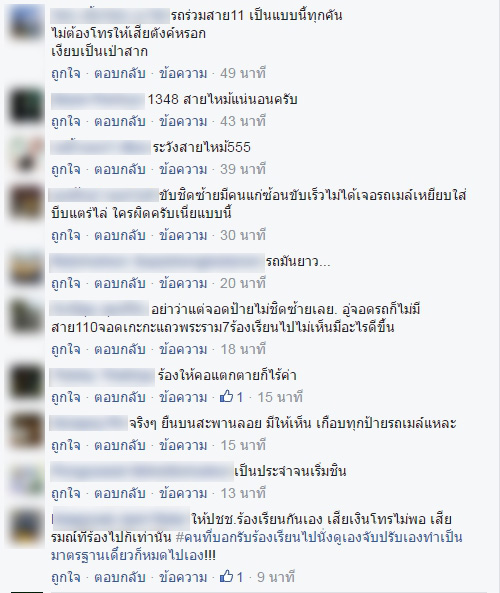
Task: Click ถูกใจ on the 49-minute comment
Action: point(66,73)
